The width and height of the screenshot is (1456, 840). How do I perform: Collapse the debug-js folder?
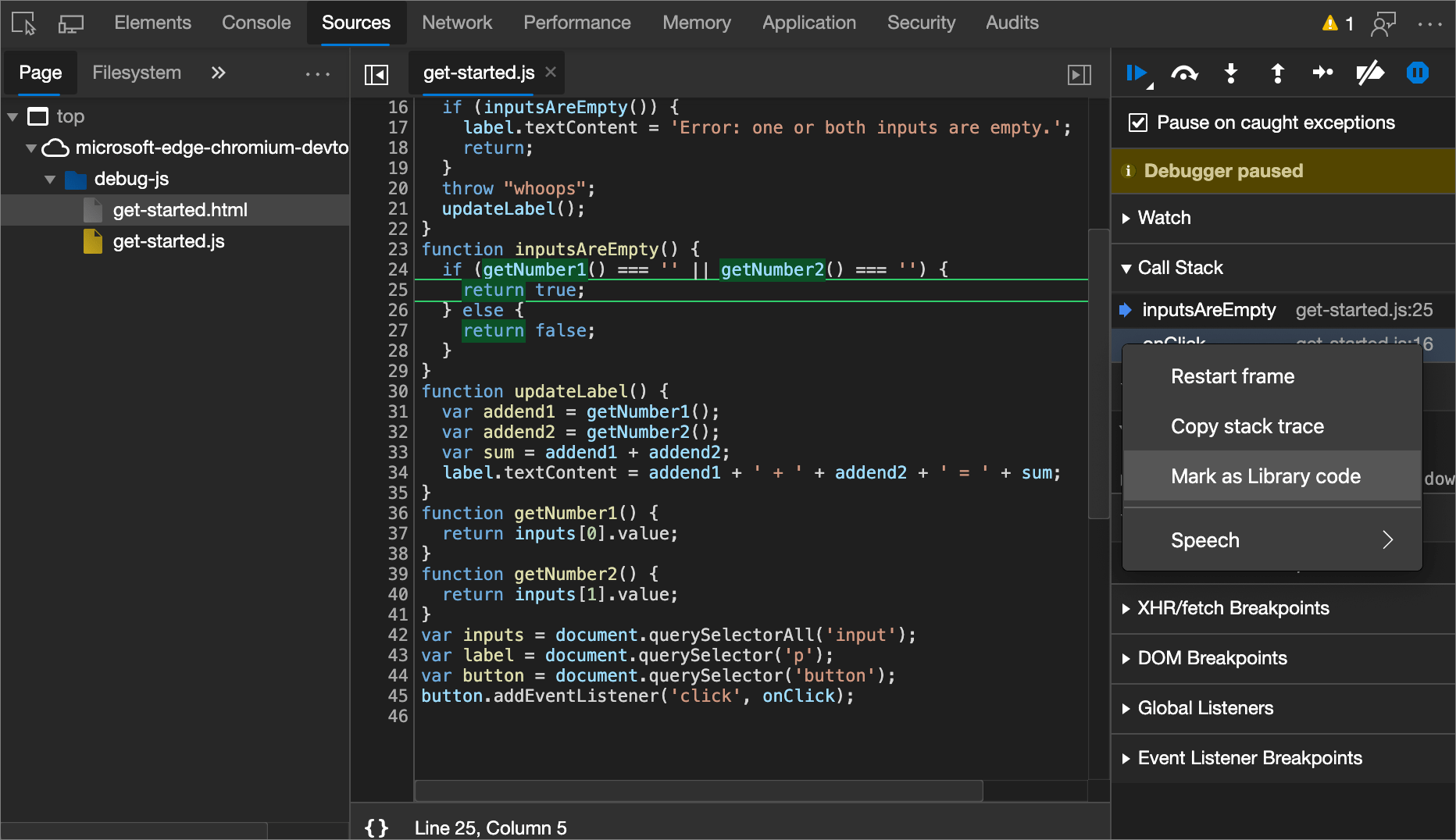pyautogui.click(x=50, y=180)
